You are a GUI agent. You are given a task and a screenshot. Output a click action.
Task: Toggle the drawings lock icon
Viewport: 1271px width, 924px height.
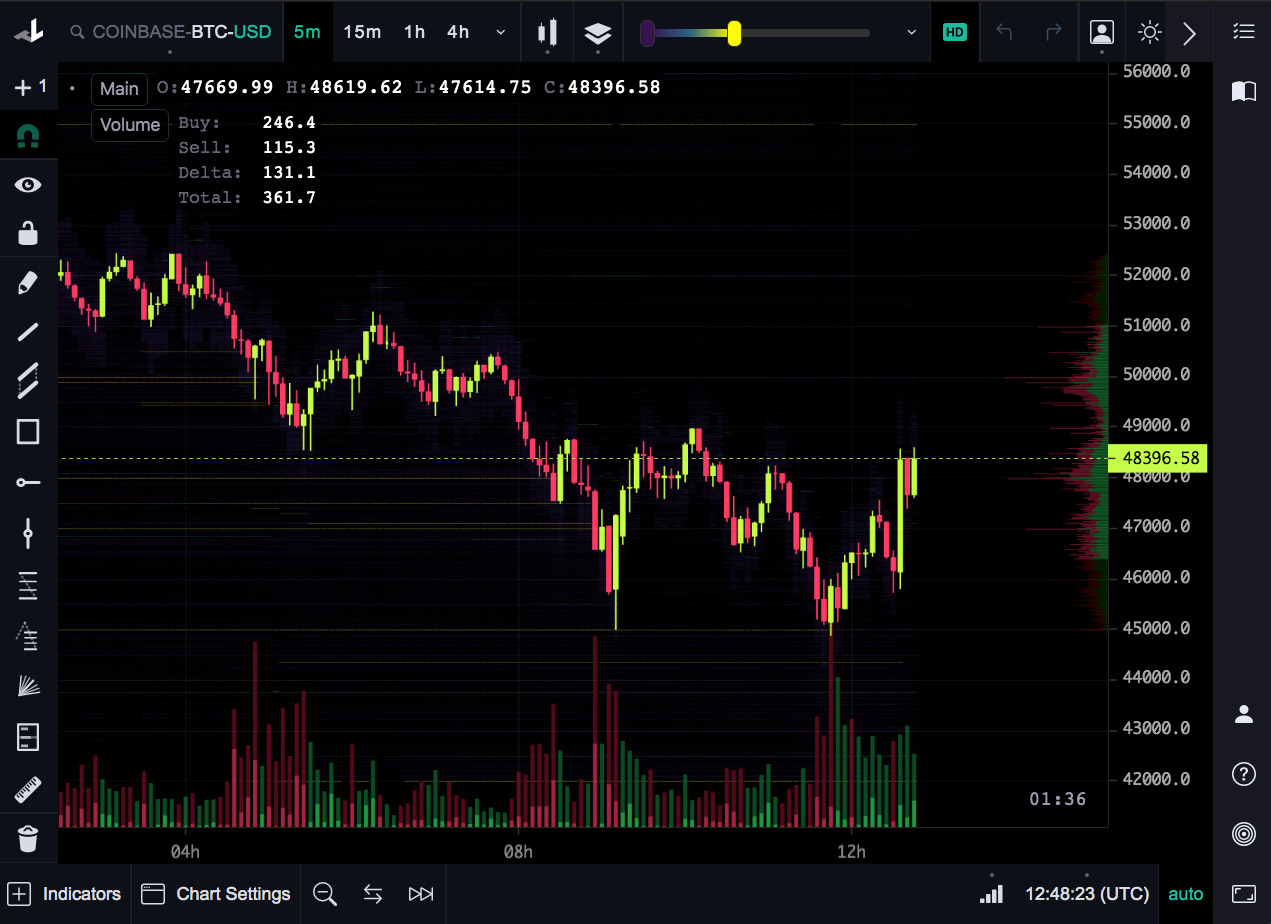28,233
